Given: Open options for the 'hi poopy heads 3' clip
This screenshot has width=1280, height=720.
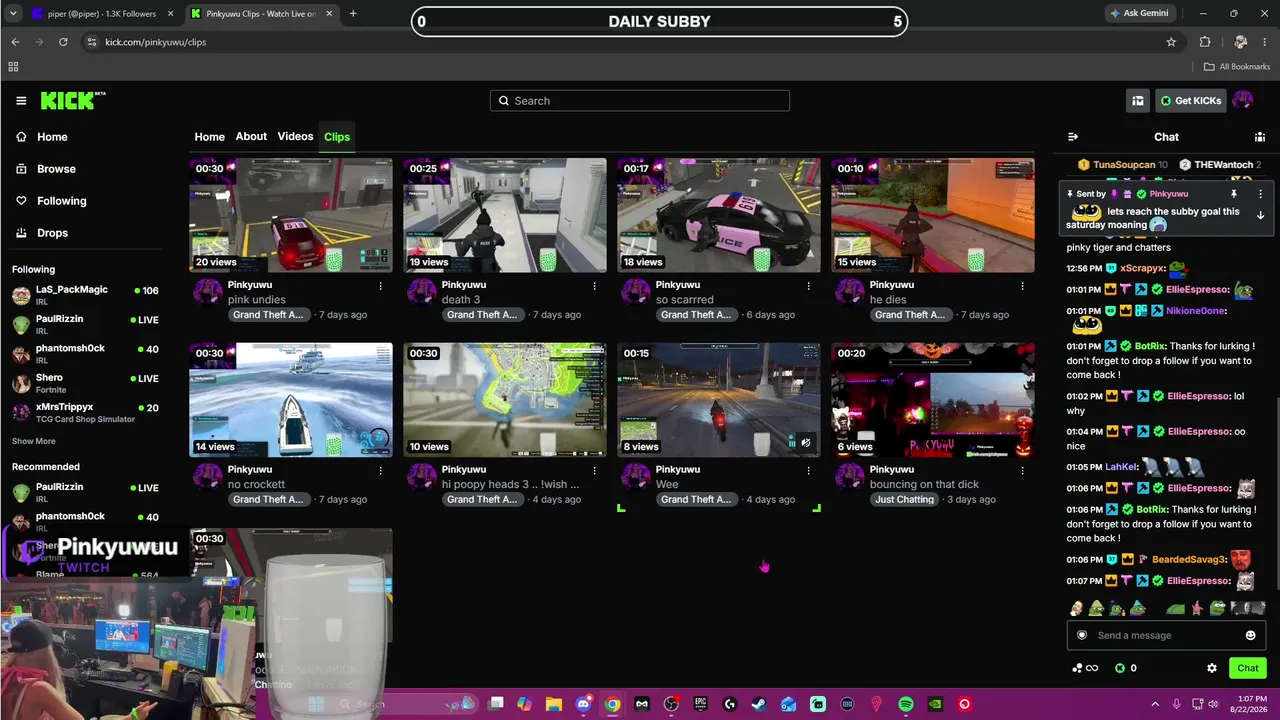Looking at the screenshot, I should [x=595, y=470].
